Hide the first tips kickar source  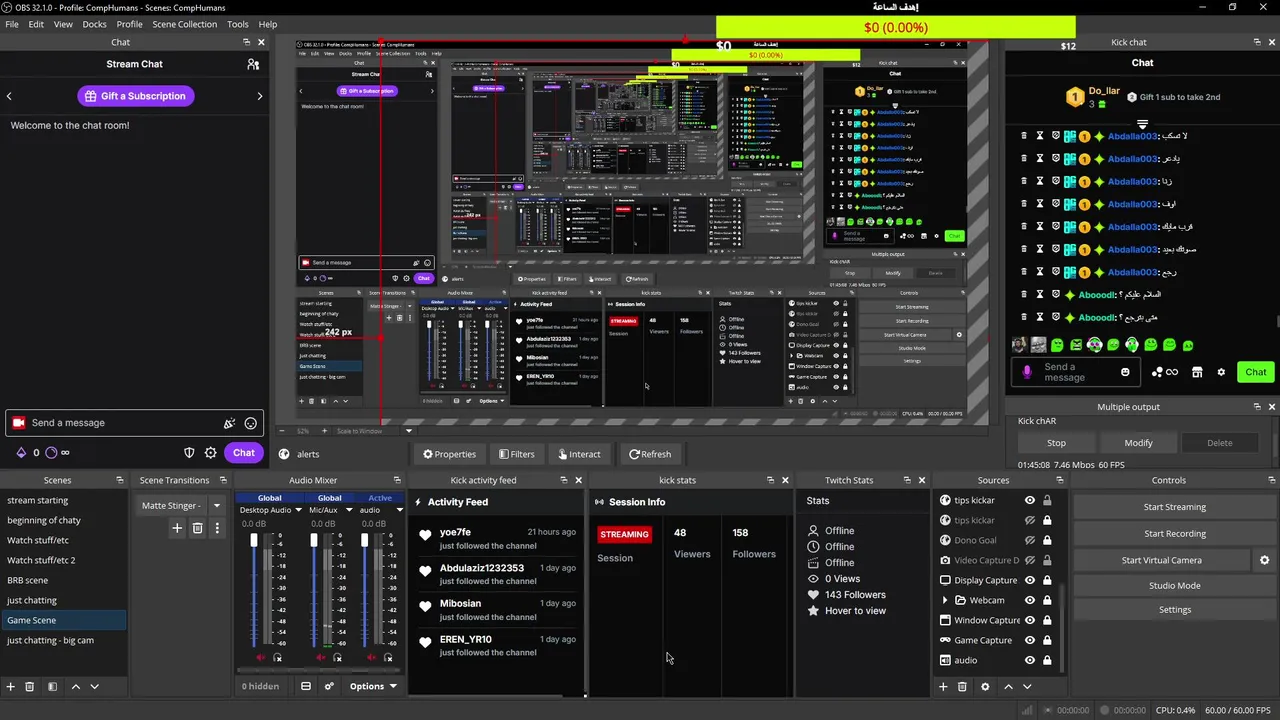(1030, 500)
